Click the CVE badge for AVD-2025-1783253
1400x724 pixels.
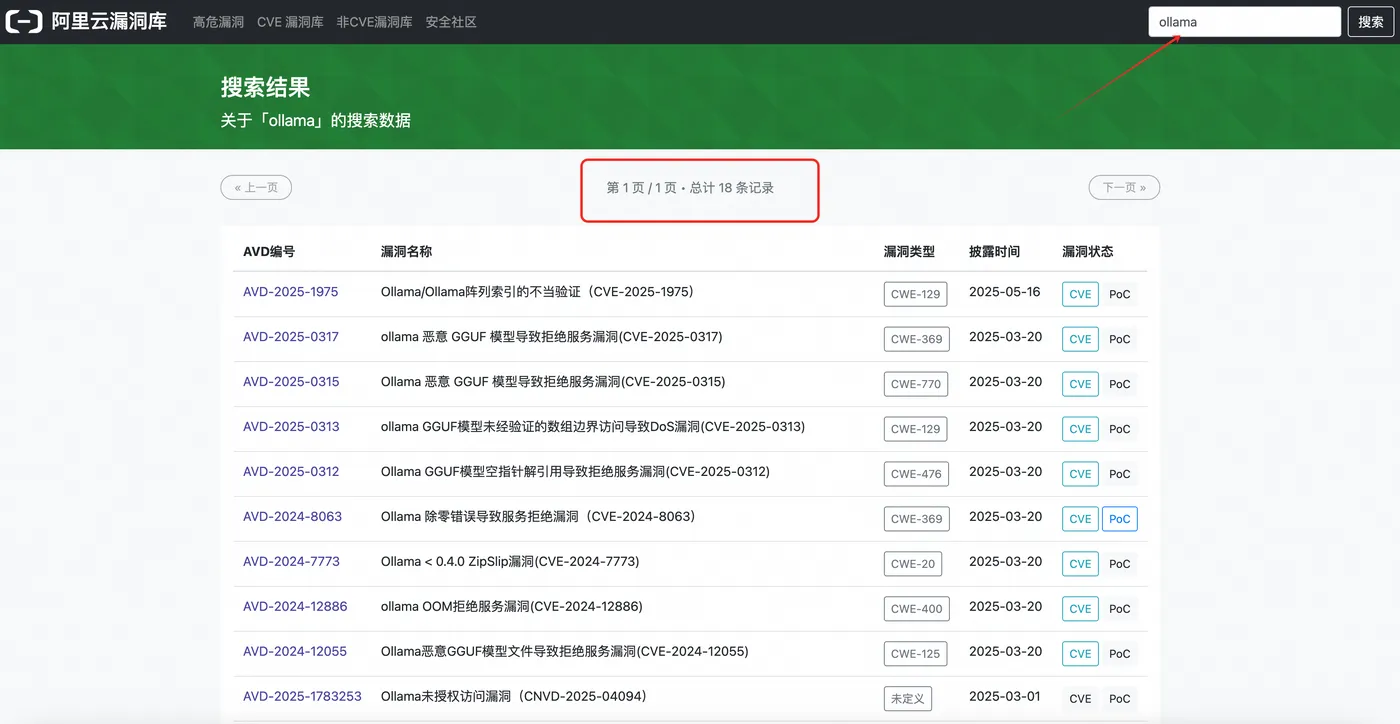coord(1080,699)
